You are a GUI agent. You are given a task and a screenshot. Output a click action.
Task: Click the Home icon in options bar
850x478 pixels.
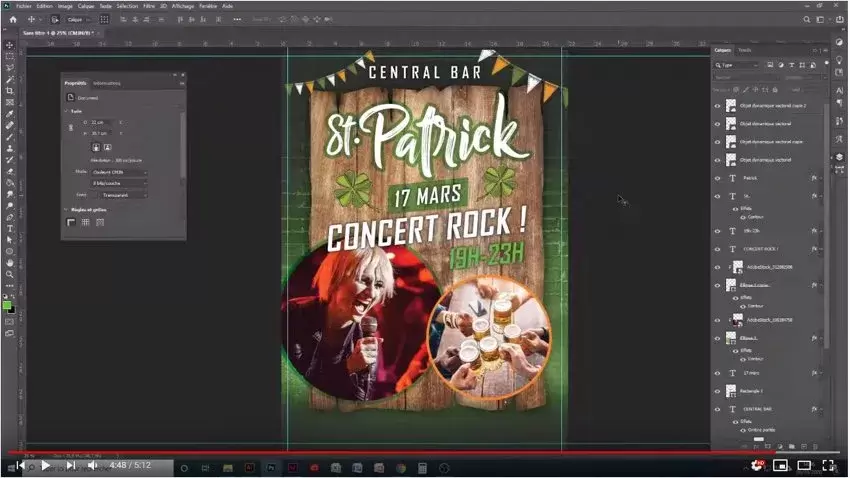coord(13,20)
